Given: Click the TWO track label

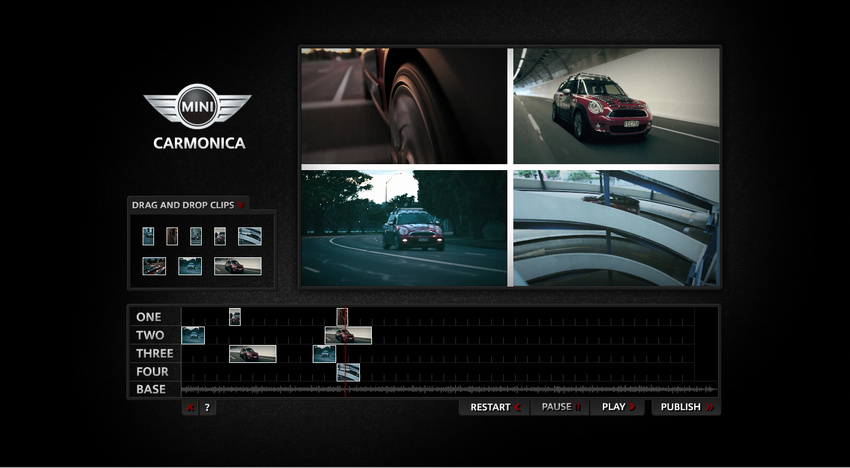Looking at the screenshot, I should tap(150, 335).
